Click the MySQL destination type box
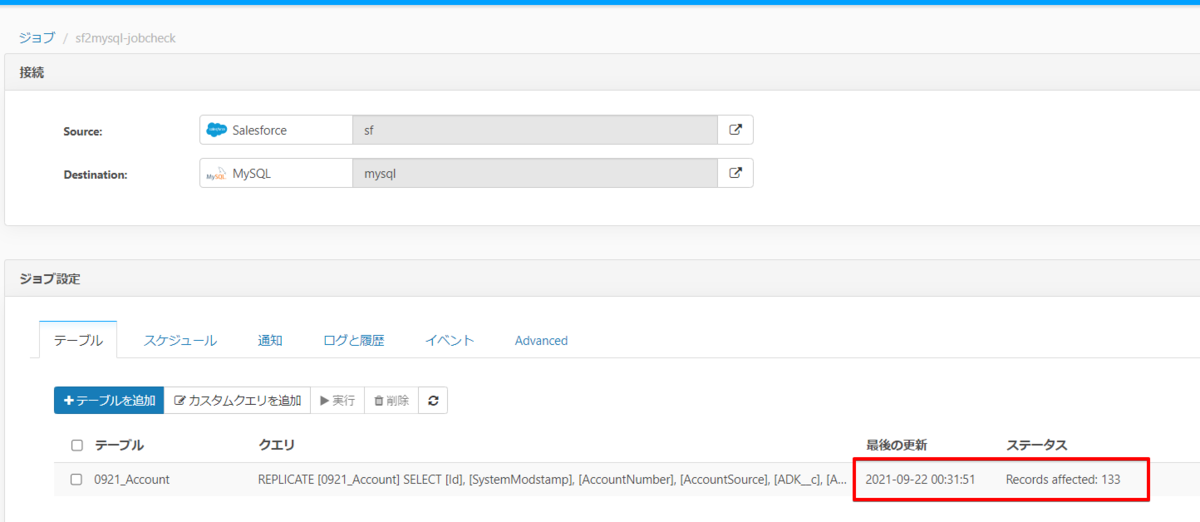 click(x=276, y=173)
